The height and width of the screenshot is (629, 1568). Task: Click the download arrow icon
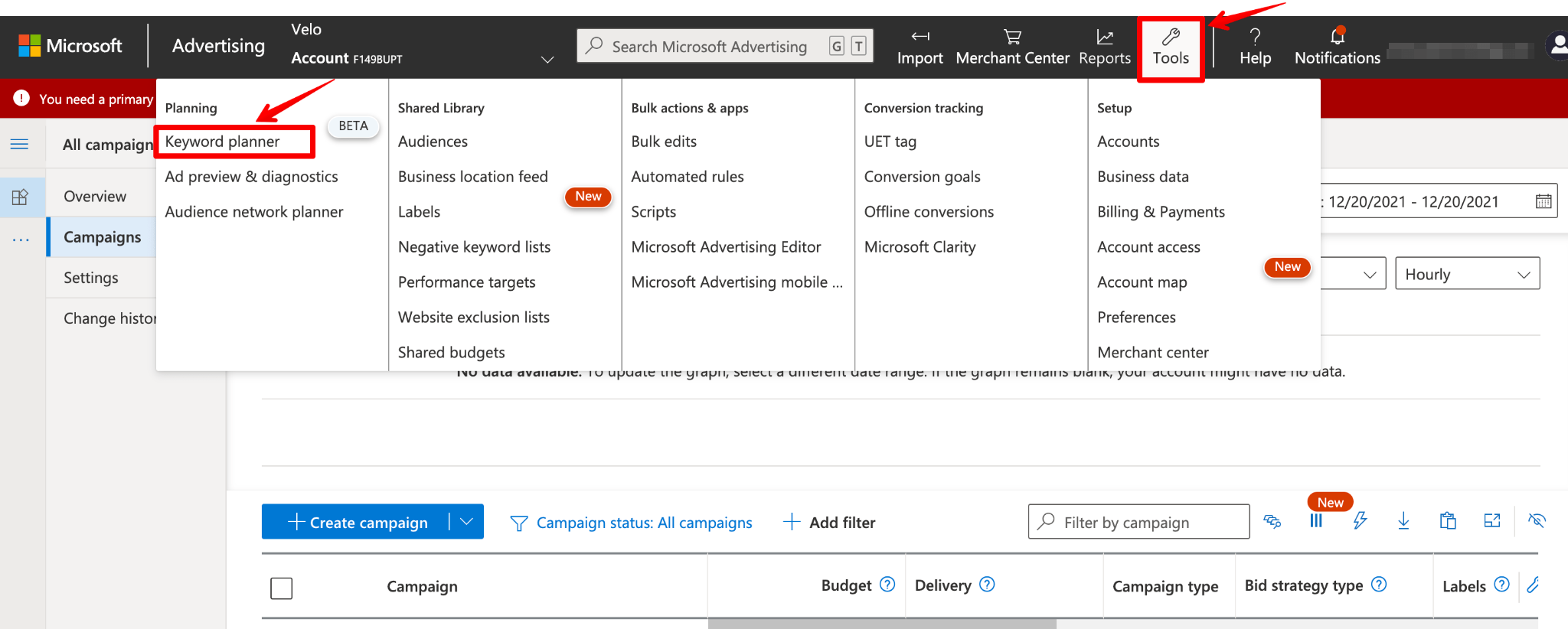tap(1403, 521)
